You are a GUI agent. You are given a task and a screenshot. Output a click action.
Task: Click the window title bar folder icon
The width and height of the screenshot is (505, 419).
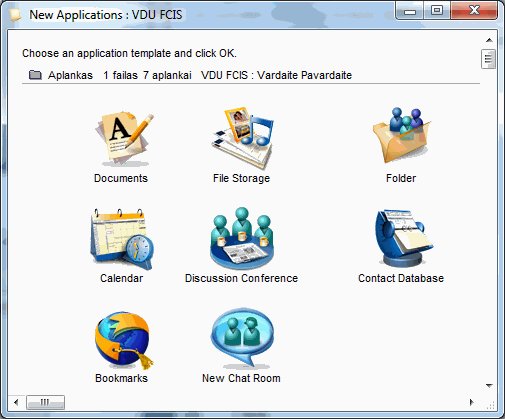tap(15, 15)
